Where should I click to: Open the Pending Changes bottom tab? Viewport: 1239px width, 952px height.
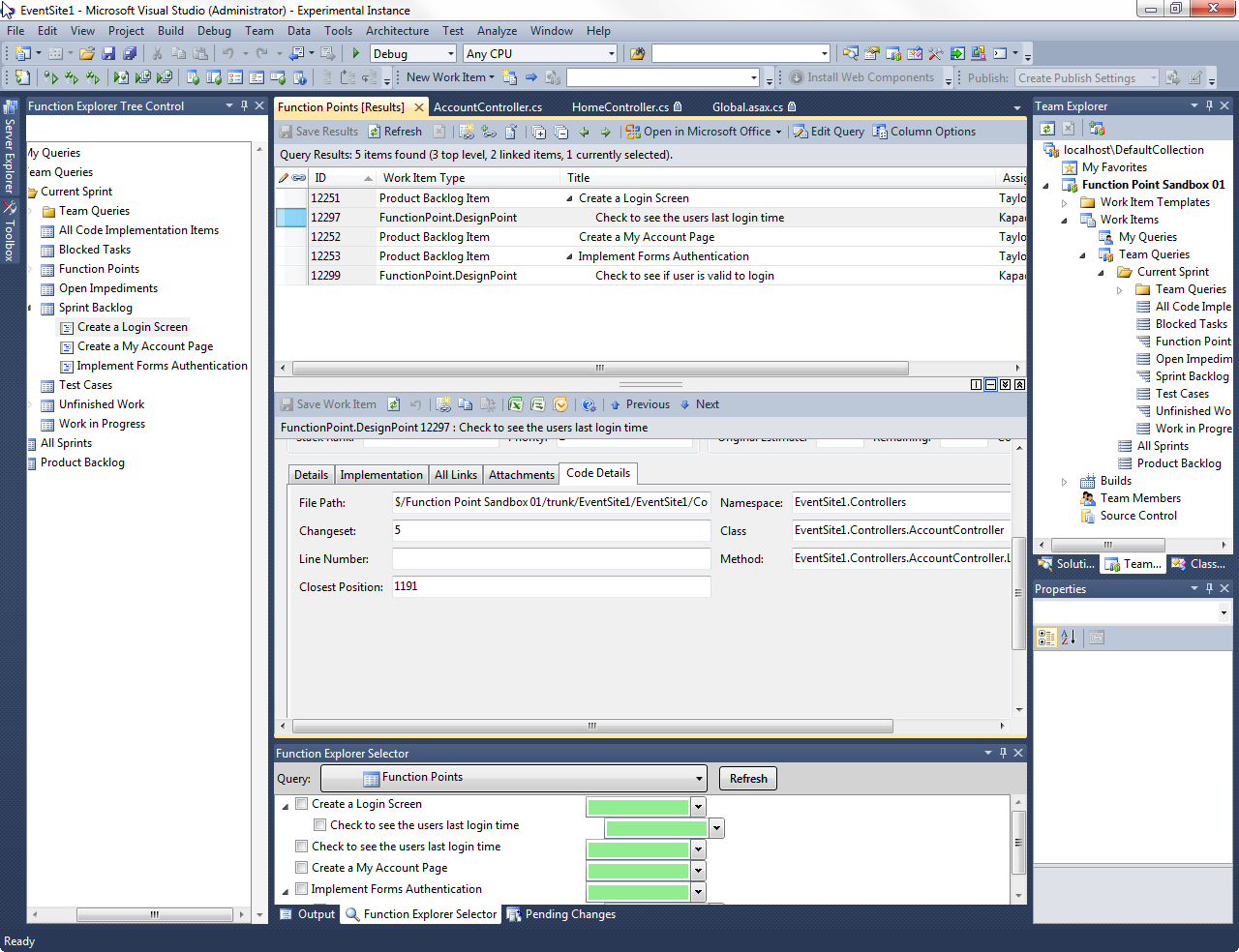click(561, 914)
